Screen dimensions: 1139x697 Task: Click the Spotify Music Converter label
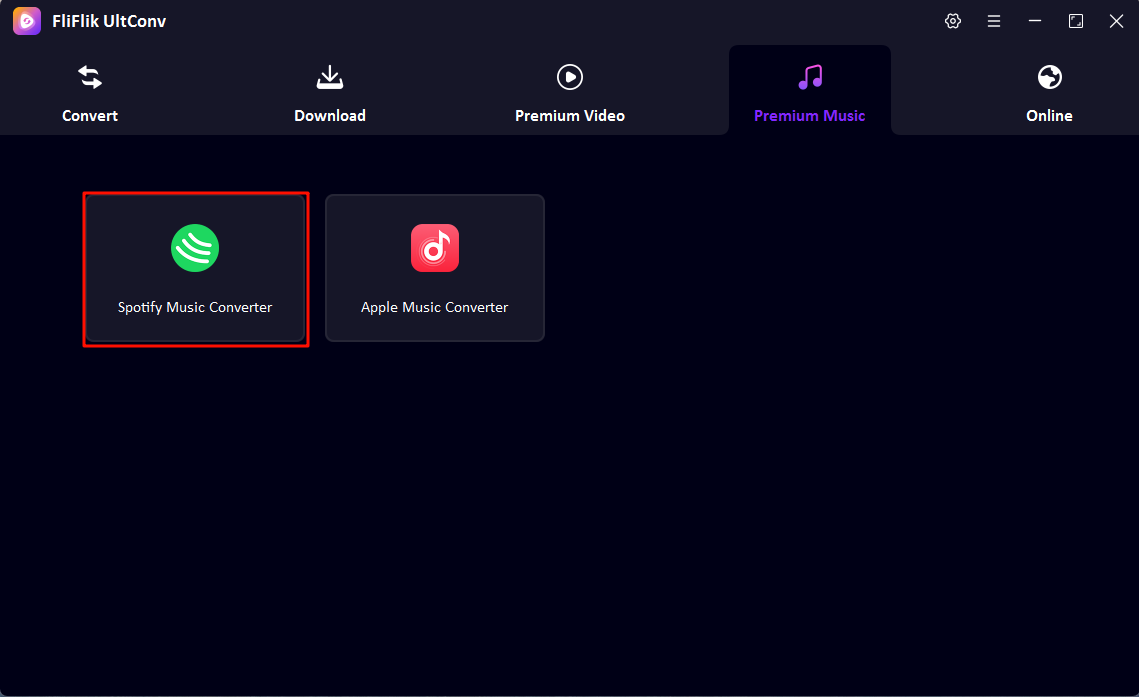(195, 306)
